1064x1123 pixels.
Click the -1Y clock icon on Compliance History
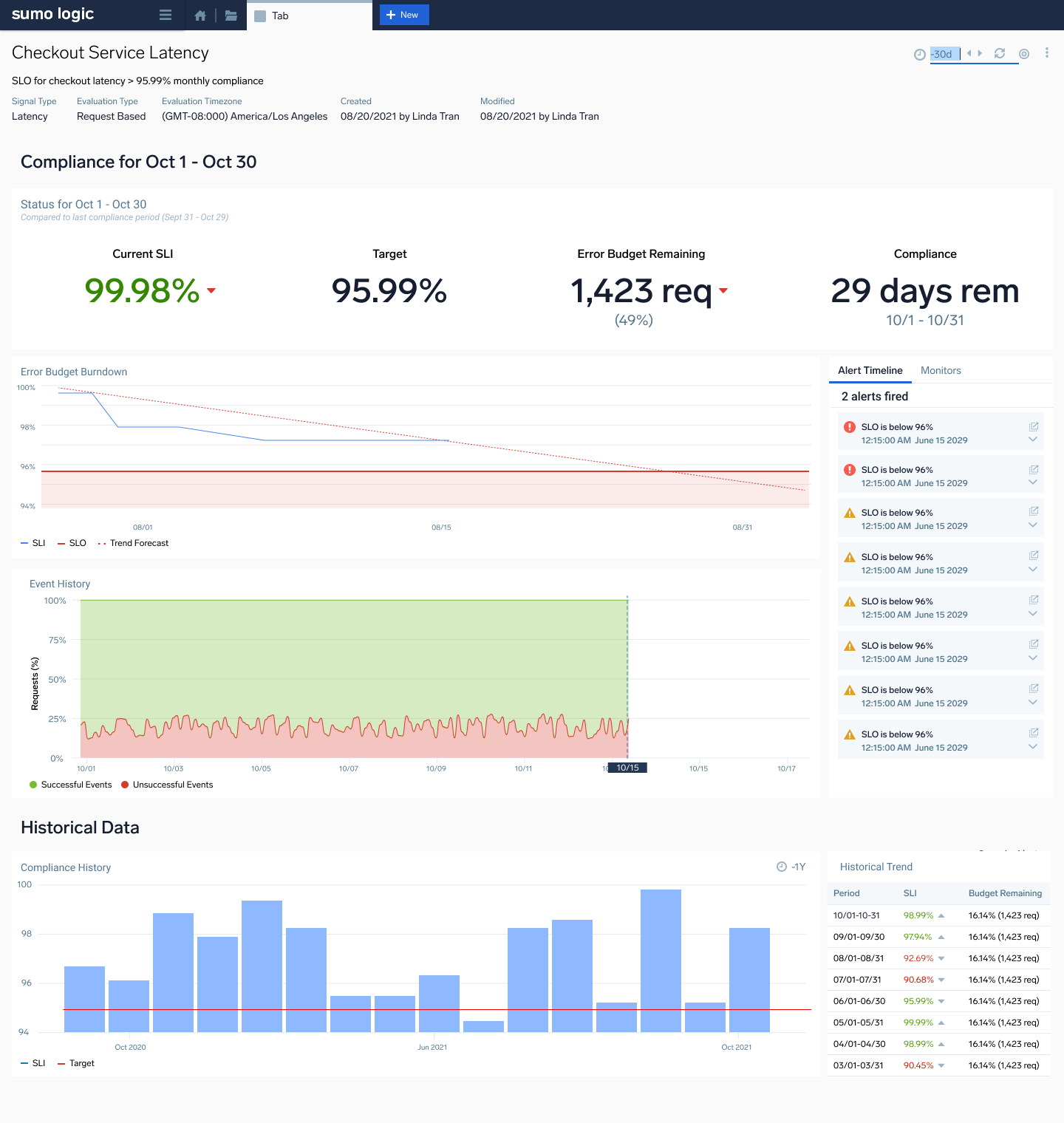coord(781,867)
